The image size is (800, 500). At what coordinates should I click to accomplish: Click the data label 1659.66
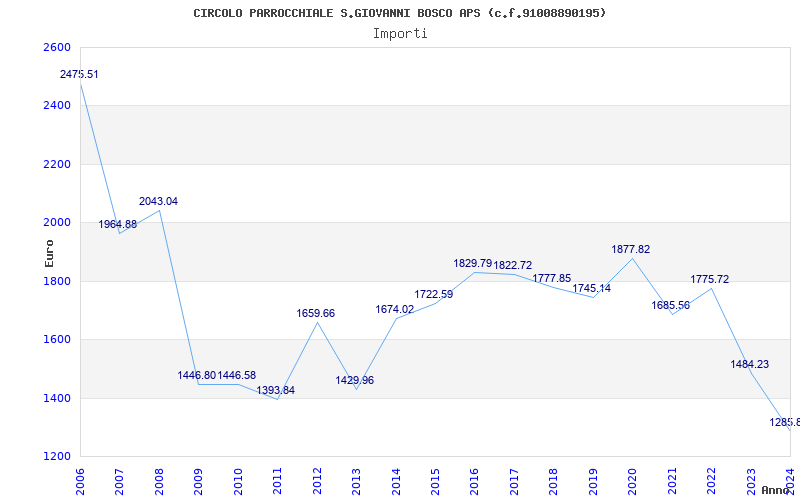(316, 314)
